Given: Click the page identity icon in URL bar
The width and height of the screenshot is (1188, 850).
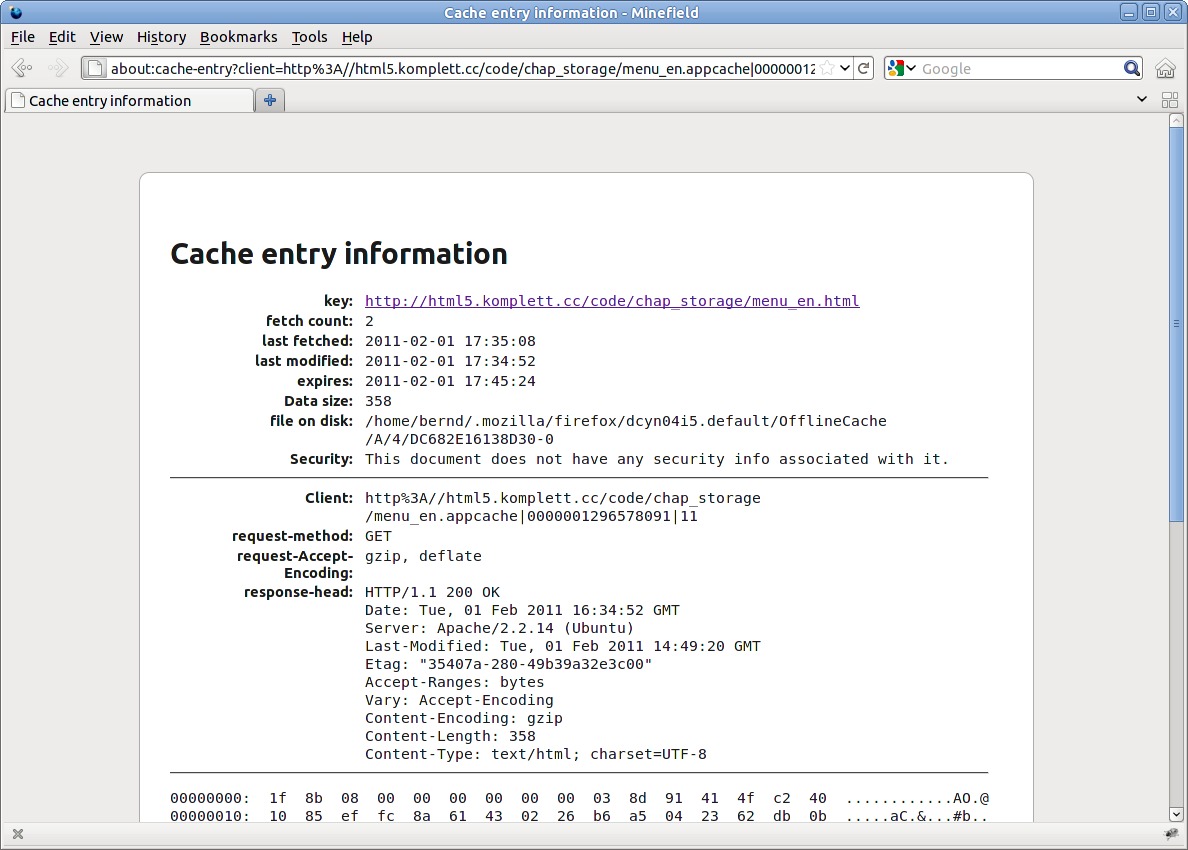Looking at the screenshot, I should pos(95,68).
